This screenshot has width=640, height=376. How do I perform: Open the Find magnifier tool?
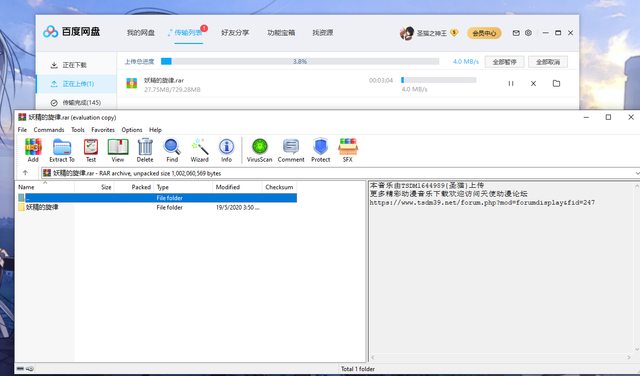click(x=172, y=150)
